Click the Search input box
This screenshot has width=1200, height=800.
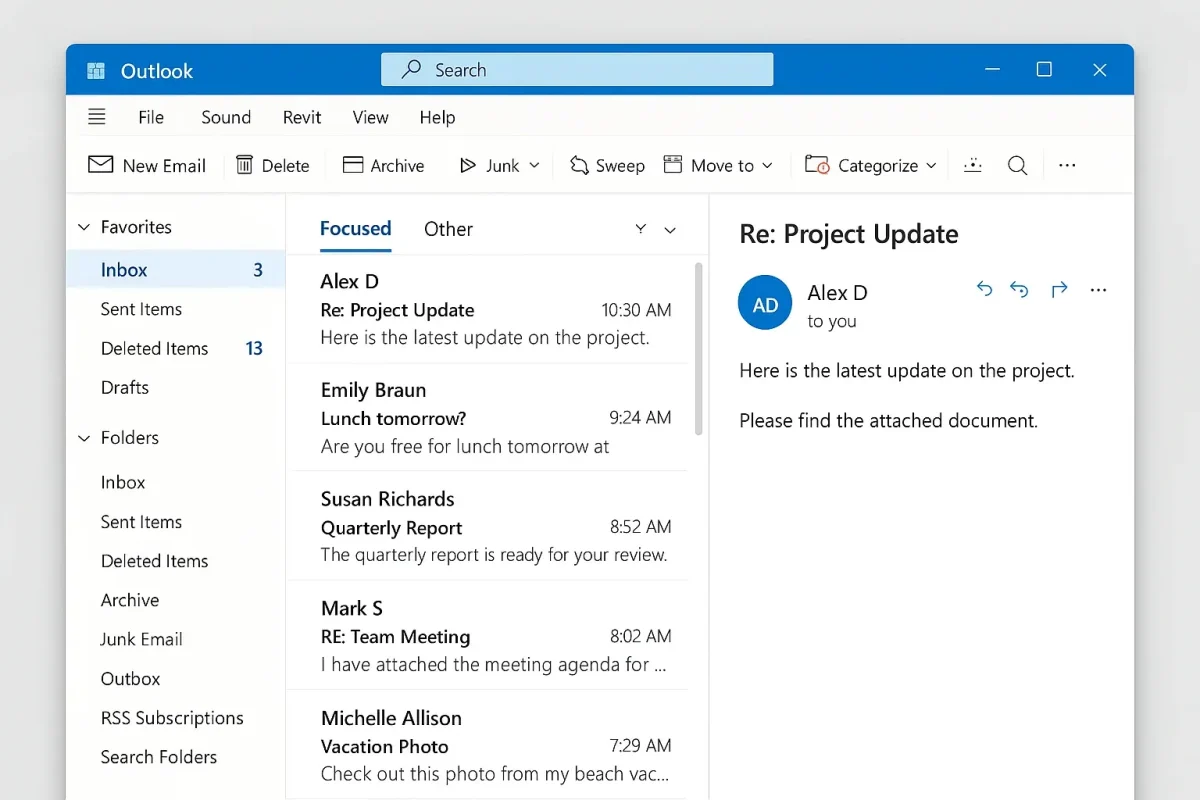577,70
